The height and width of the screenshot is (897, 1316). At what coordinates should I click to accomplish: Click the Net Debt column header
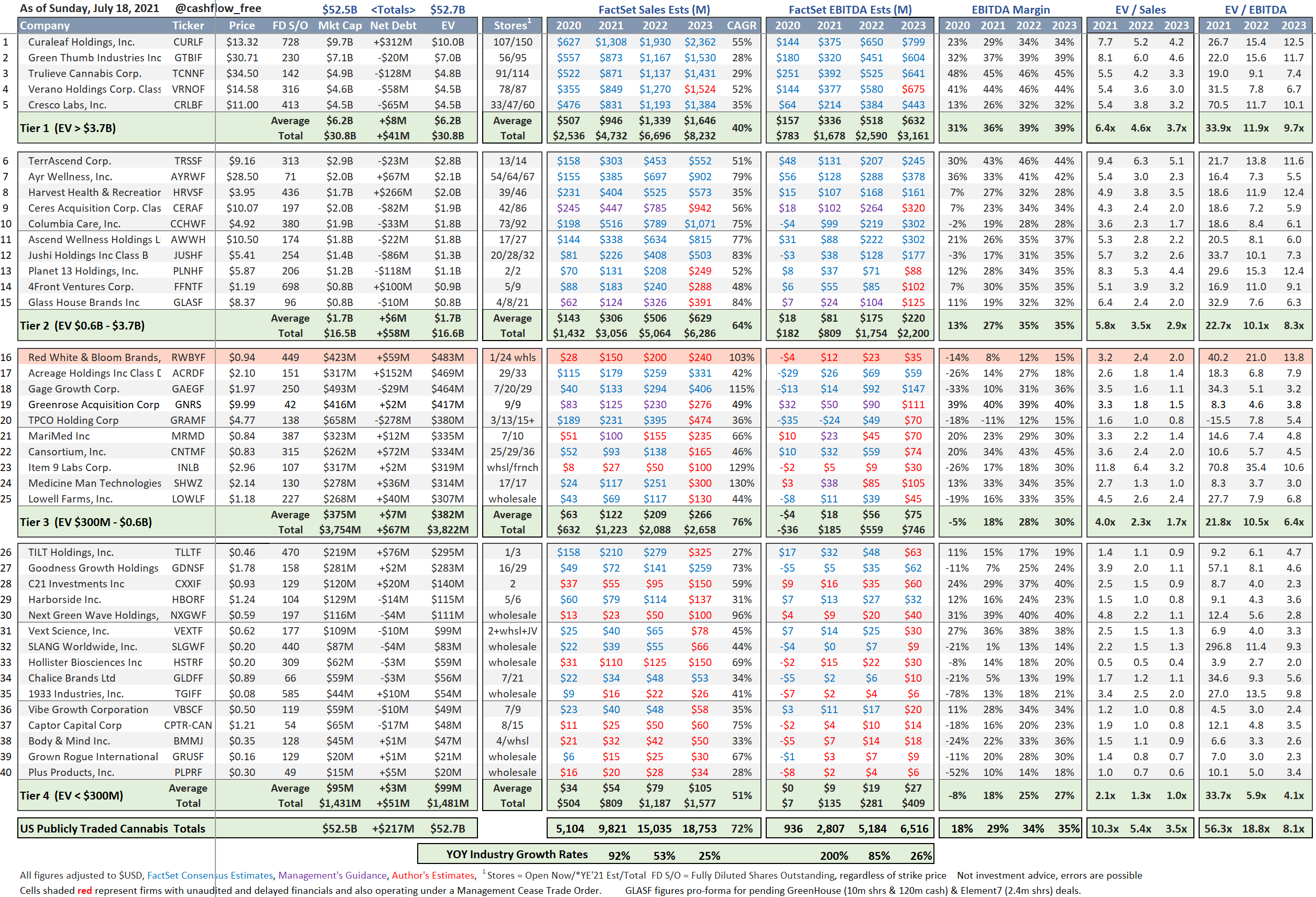(393, 26)
